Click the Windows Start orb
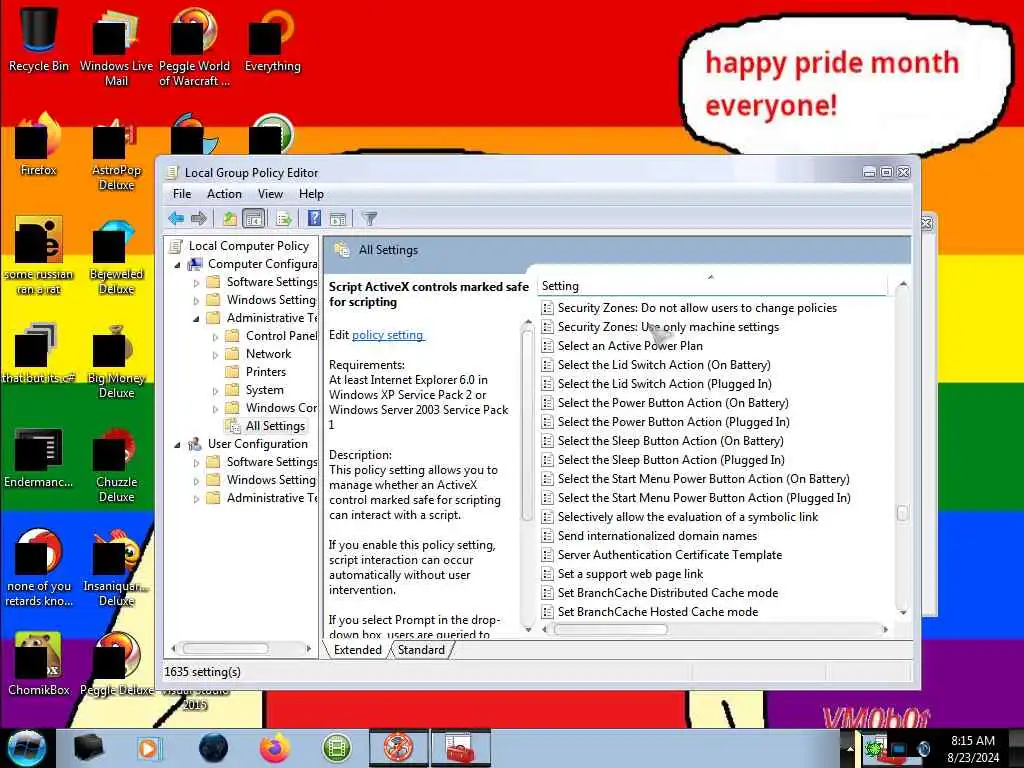 click(27, 748)
